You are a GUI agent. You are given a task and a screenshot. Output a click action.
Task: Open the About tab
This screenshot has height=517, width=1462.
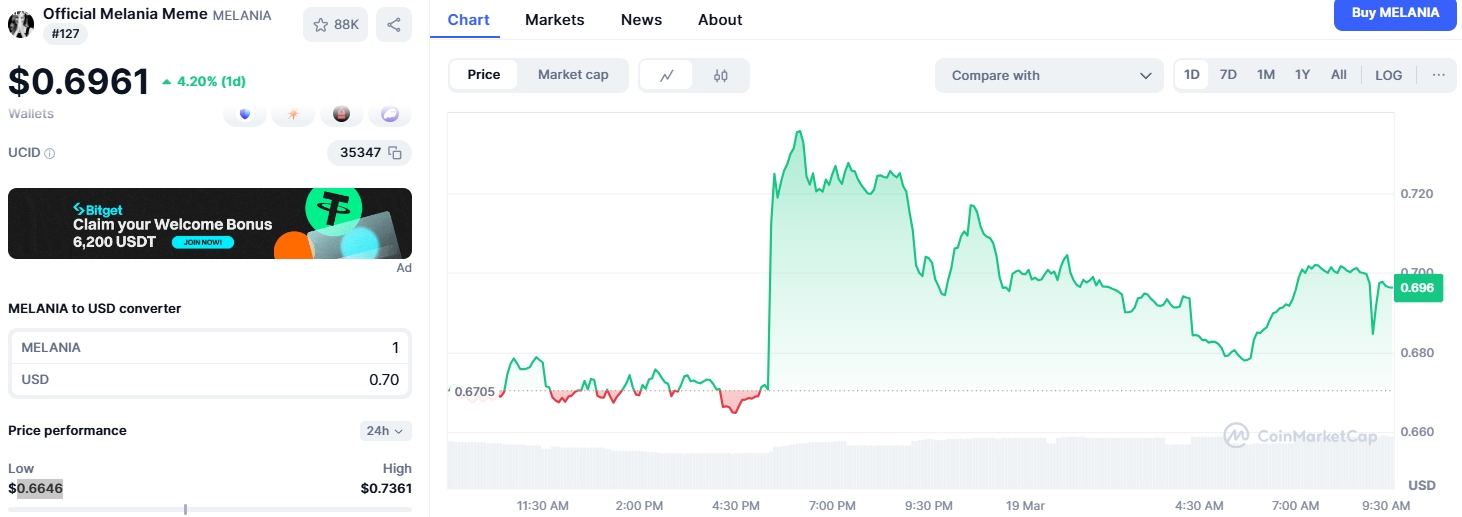[x=720, y=20]
